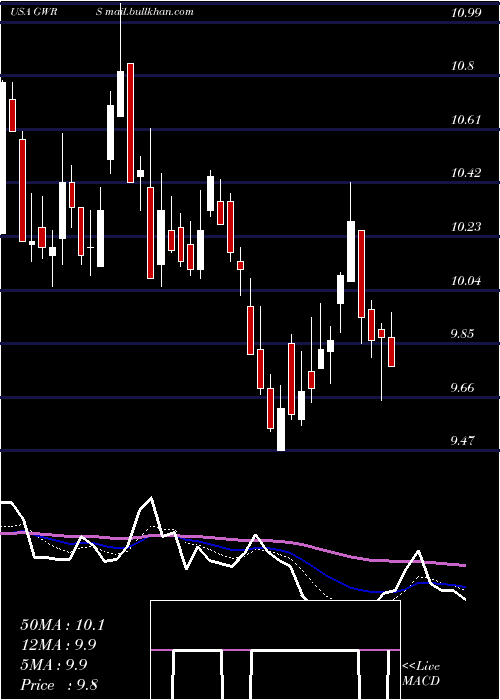Click the MACD histogram box
Image resolution: width=500 pixels, height=700 pixels.
[x=275, y=650]
